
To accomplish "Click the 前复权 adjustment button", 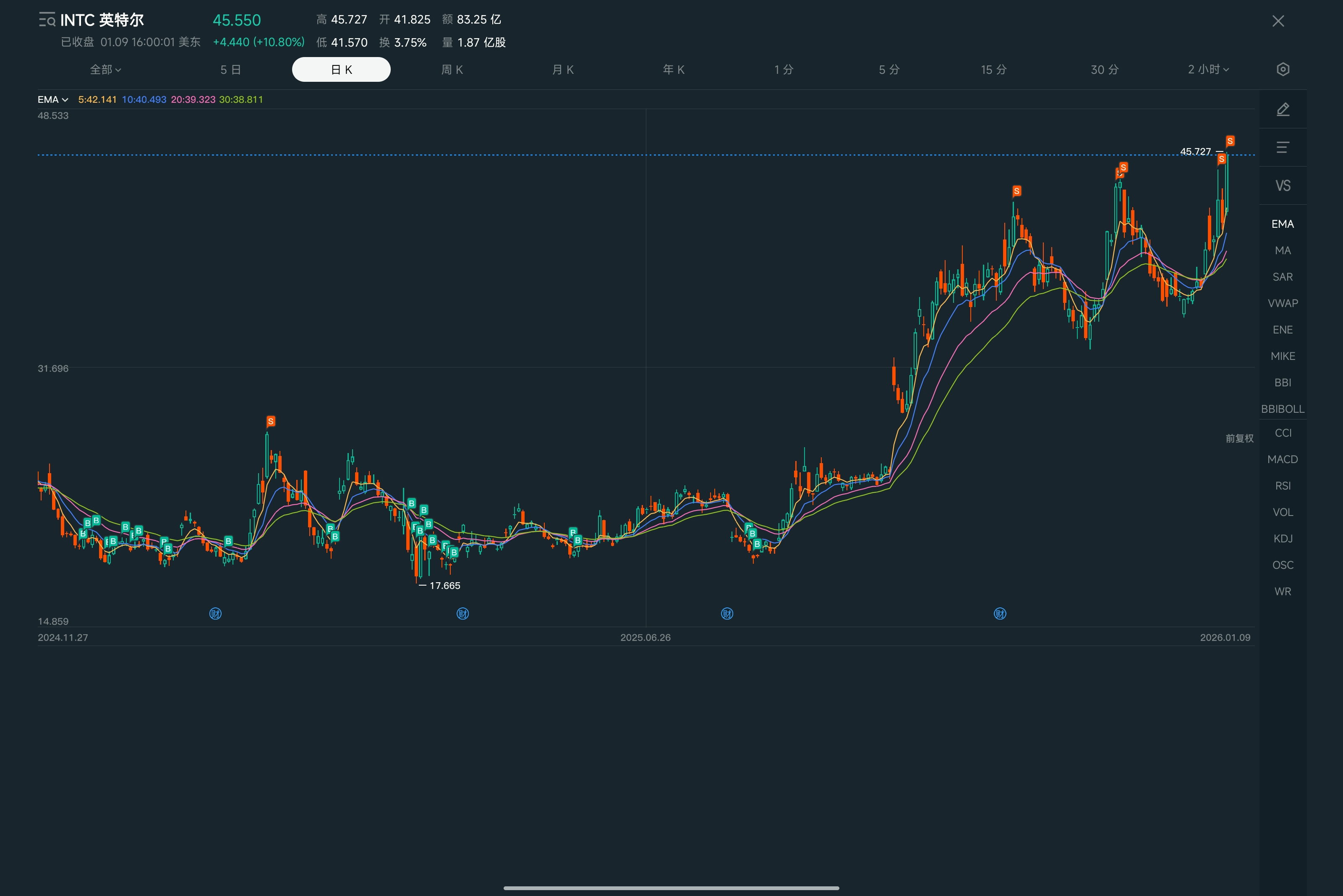I will (1239, 438).
